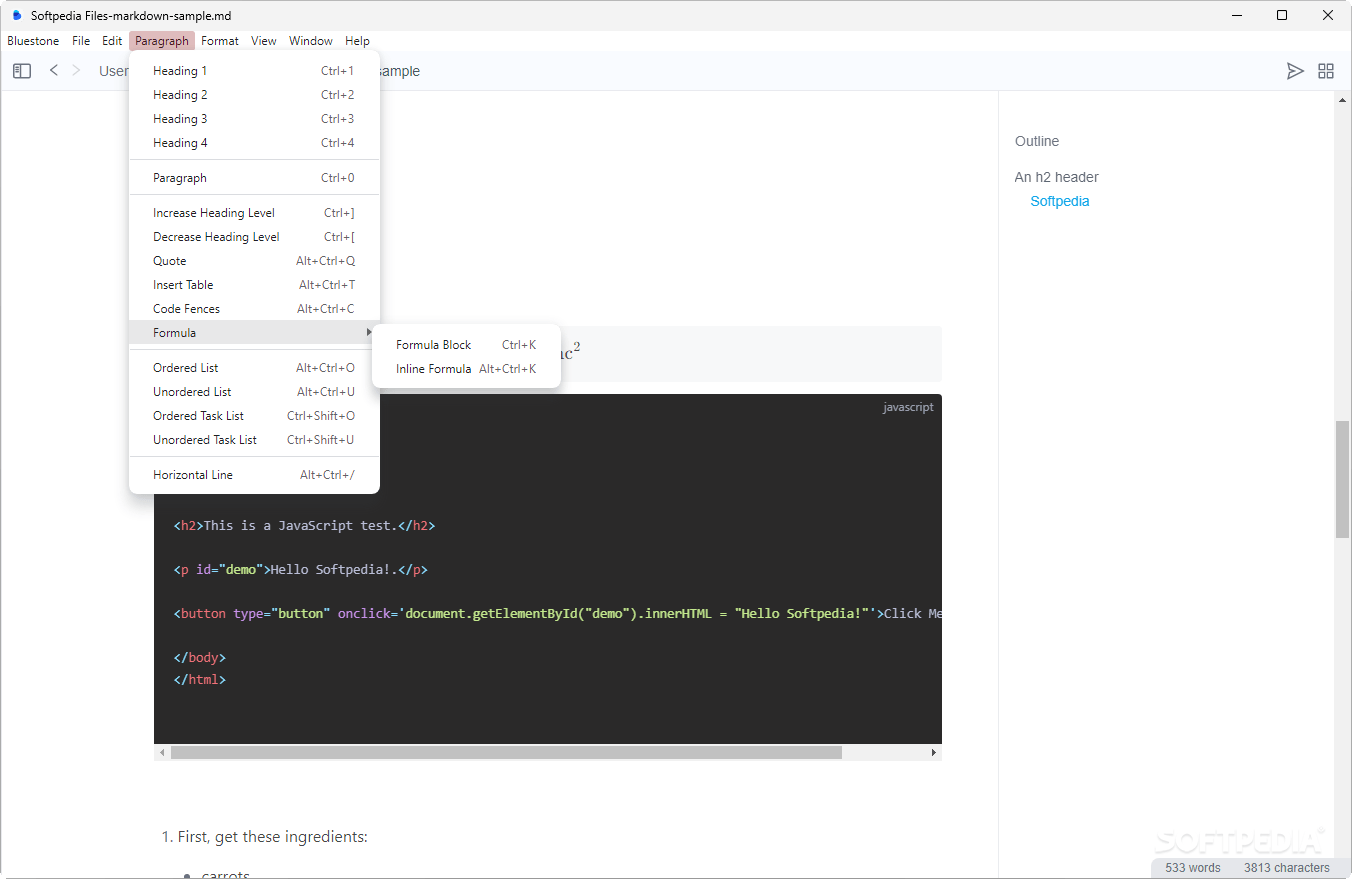Open the File menu

(81, 41)
